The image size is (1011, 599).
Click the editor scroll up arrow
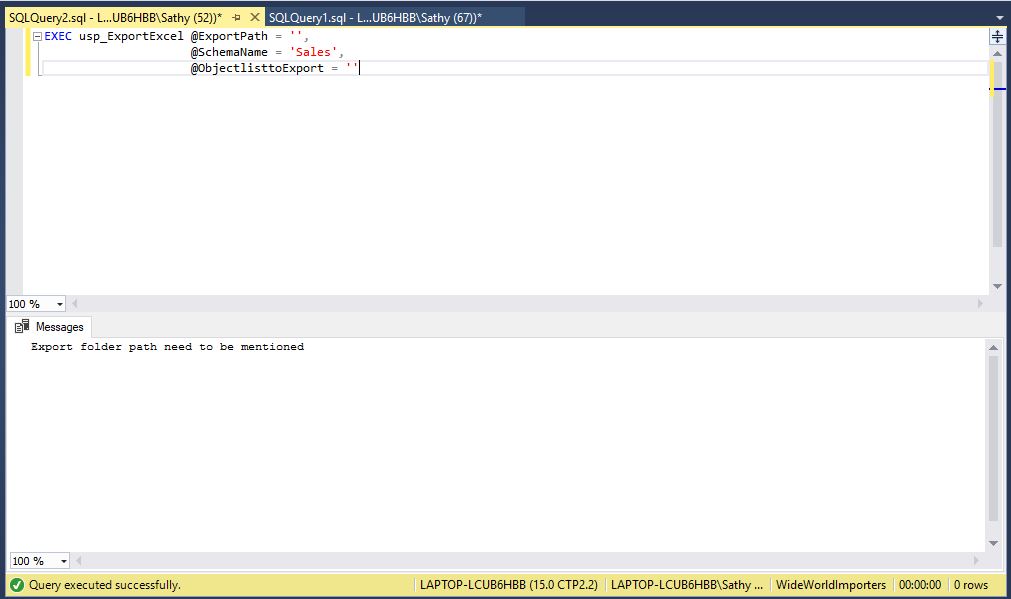click(x=997, y=54)
